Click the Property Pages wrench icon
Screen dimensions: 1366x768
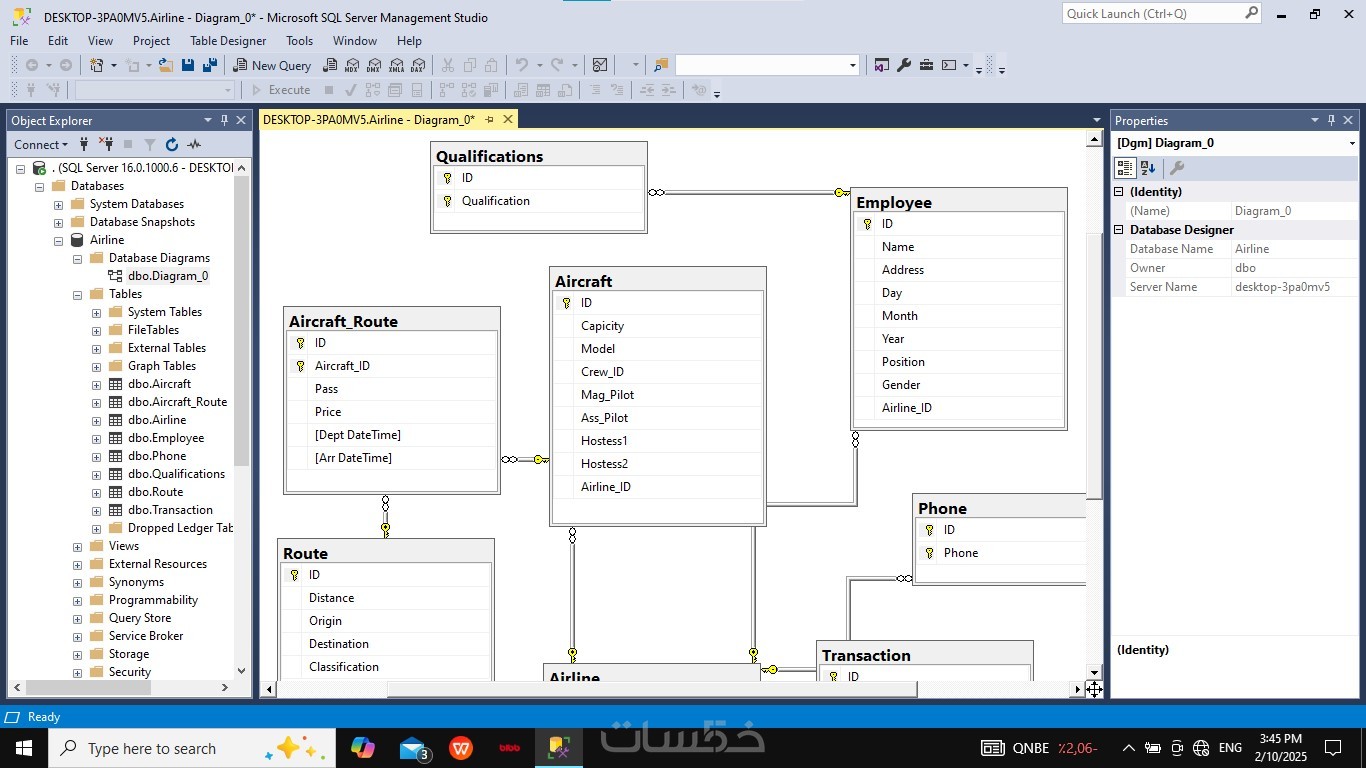1177,168
